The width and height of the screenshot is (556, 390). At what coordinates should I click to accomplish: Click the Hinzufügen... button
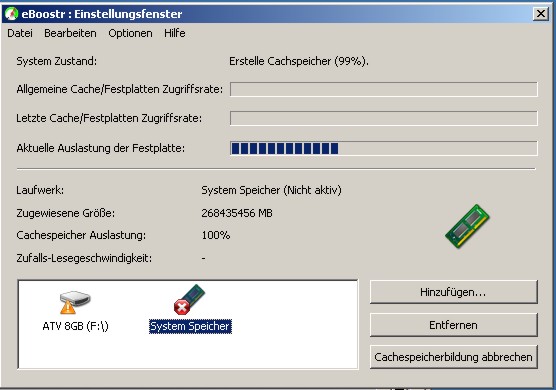pos(454,292)
